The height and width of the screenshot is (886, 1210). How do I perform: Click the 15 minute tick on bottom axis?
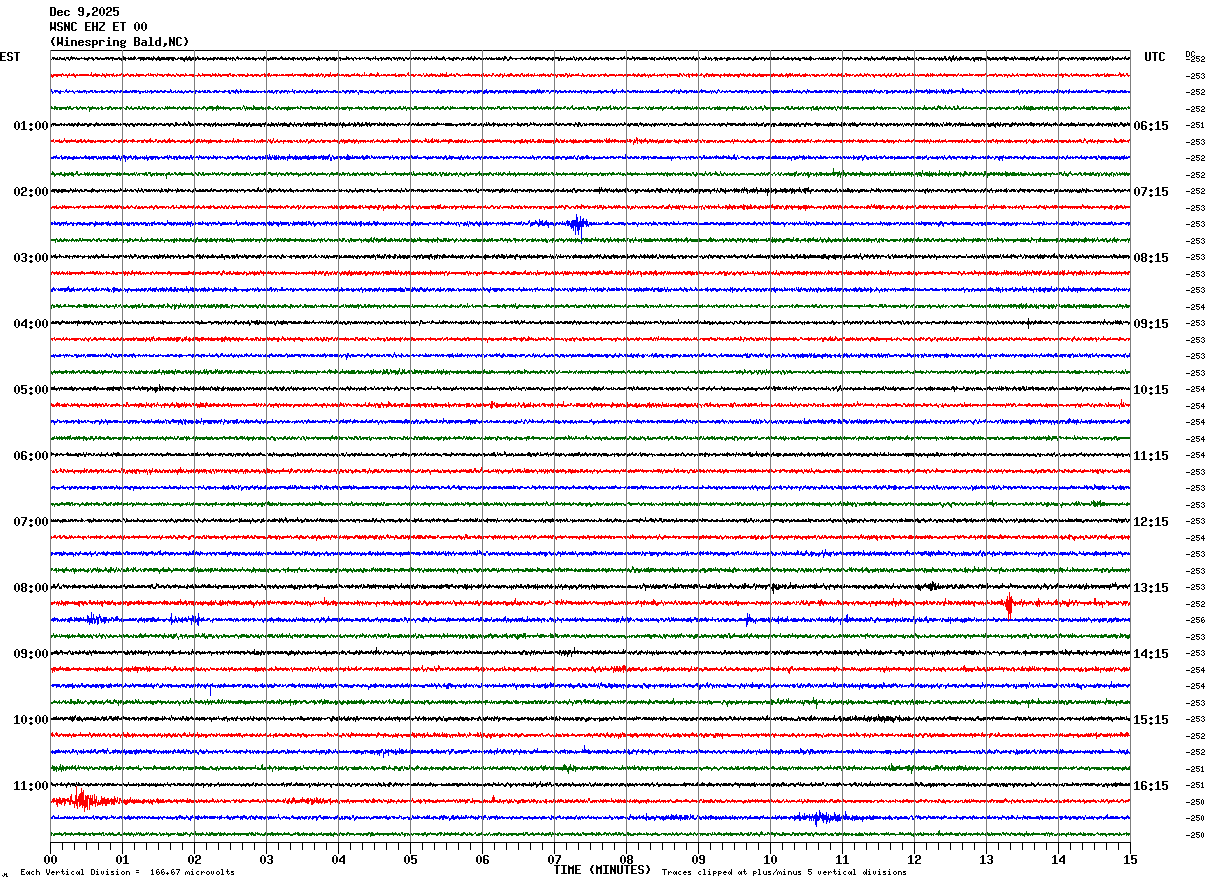1130,859
